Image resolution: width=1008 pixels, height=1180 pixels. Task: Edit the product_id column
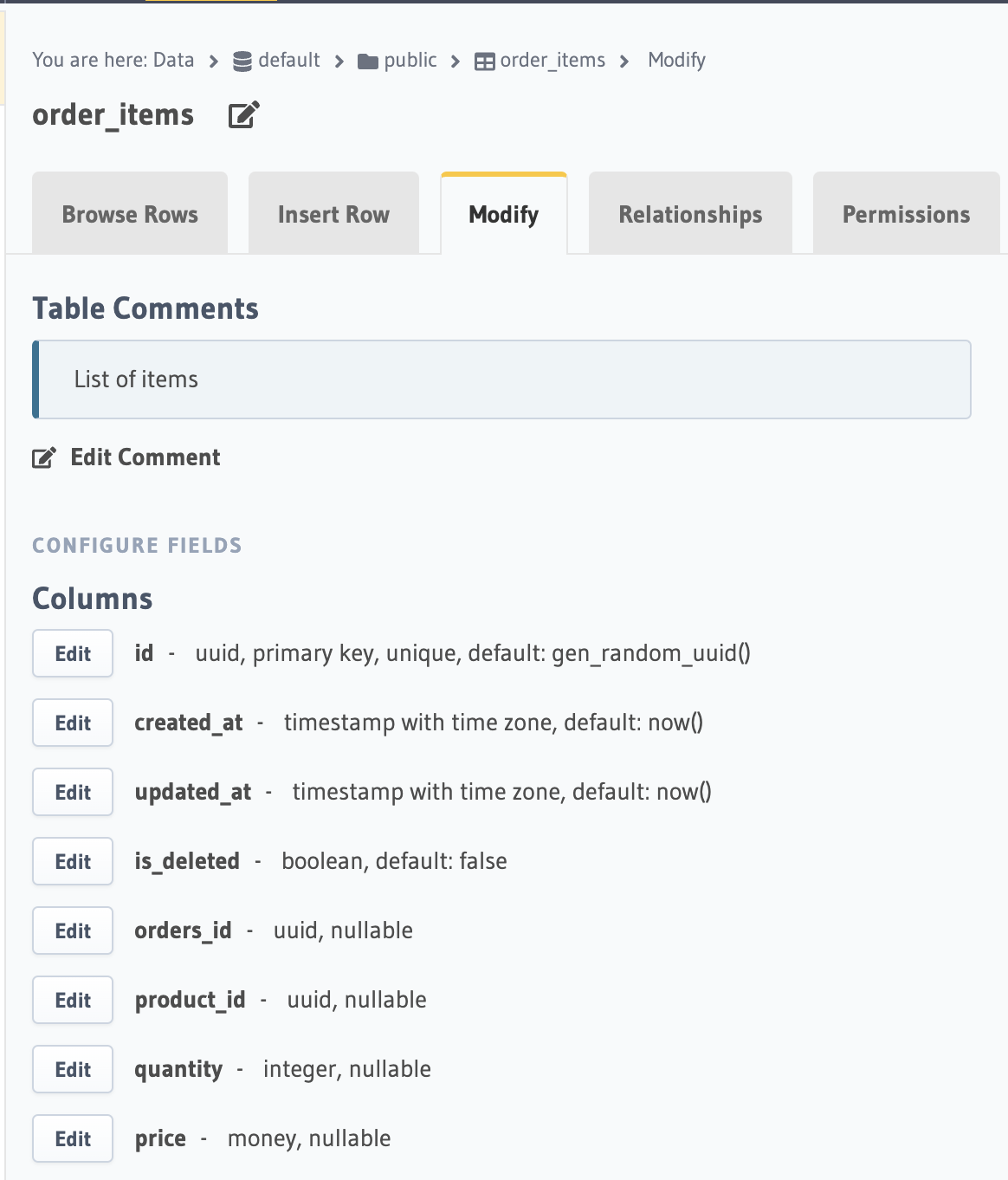(x=73, y=1000)
